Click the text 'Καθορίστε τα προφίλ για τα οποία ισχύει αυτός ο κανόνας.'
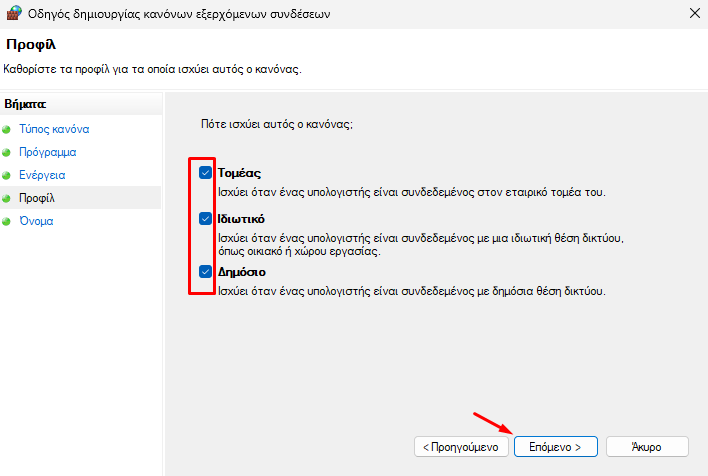 [152, 69]
